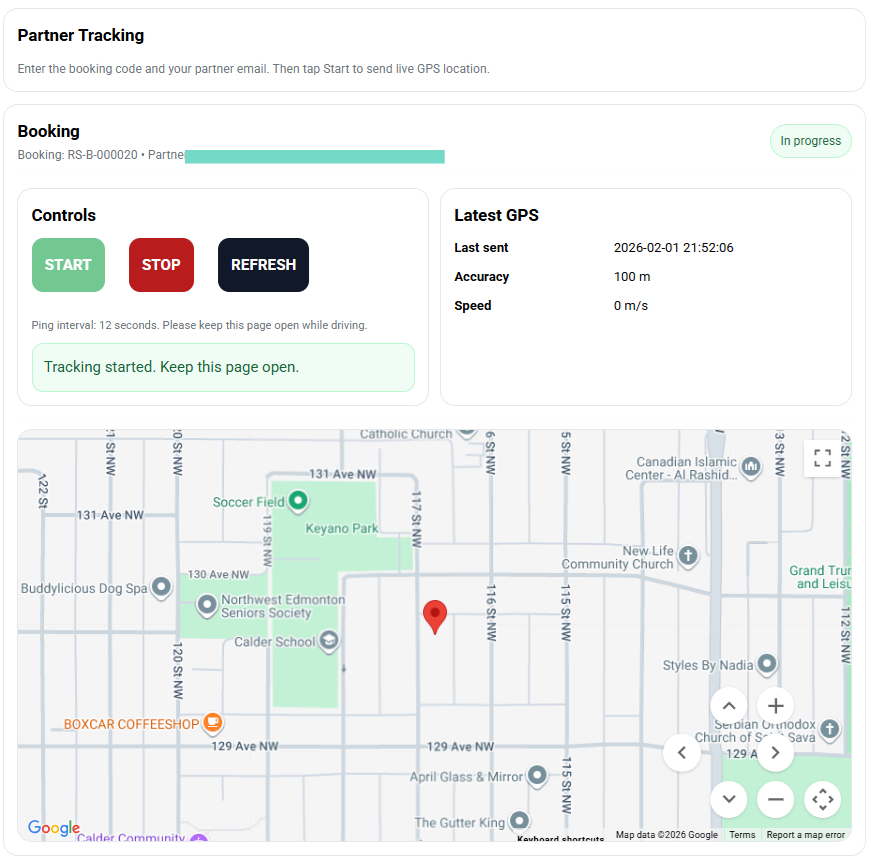Screen dimensions: 871x867
Task: Click Report a map error link
Action: pos(805,835)
